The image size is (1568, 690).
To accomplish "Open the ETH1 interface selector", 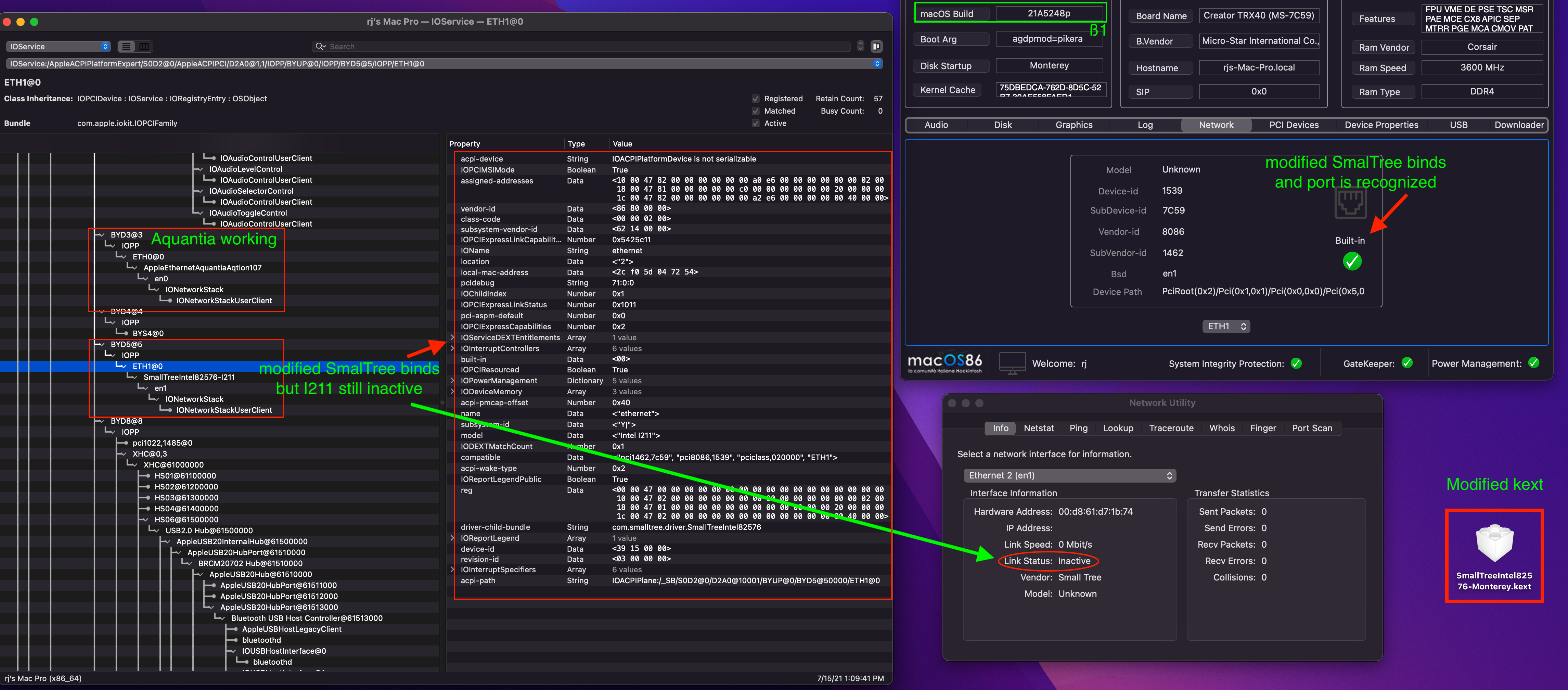I will (1226, 327).
